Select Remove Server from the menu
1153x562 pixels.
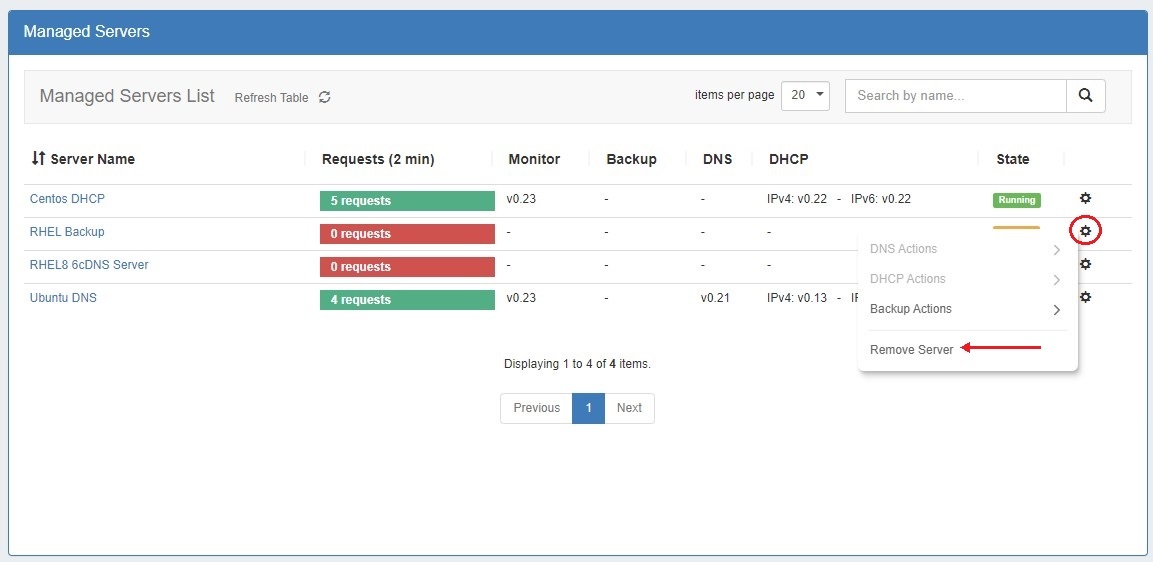[x=911, y=349]
